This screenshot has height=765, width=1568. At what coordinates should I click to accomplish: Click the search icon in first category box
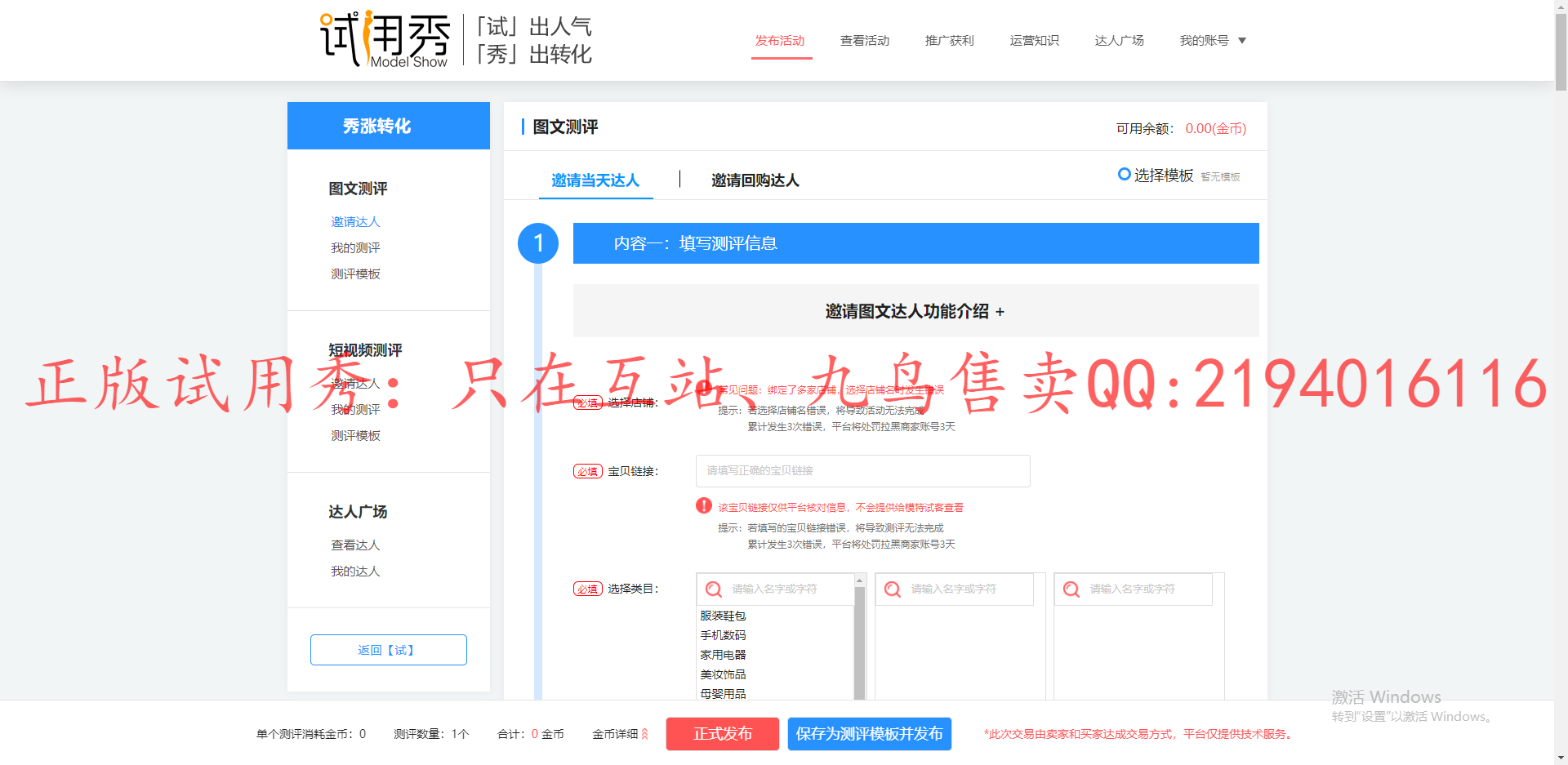(714, 589)
